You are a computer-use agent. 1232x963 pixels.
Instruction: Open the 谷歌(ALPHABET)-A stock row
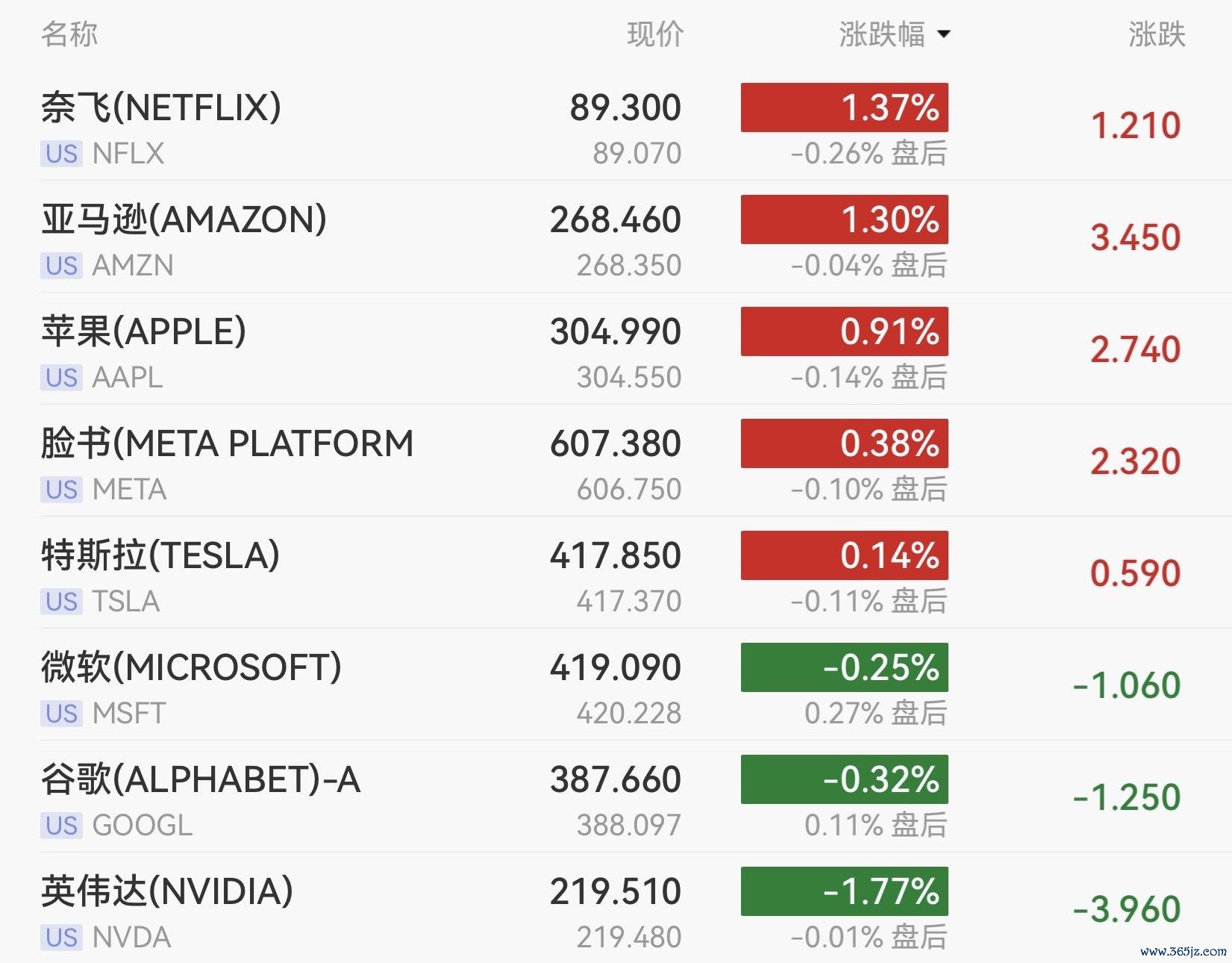point(616,797)
